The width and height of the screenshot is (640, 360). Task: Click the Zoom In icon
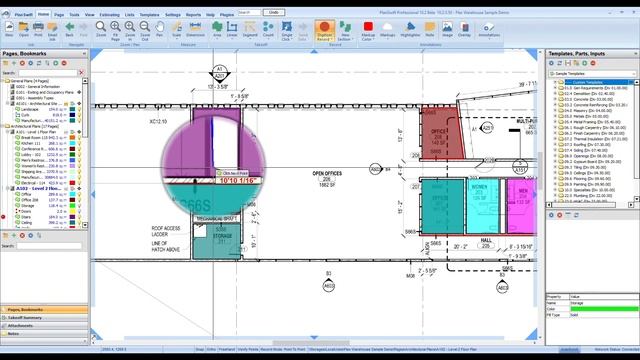pos(130,30)
